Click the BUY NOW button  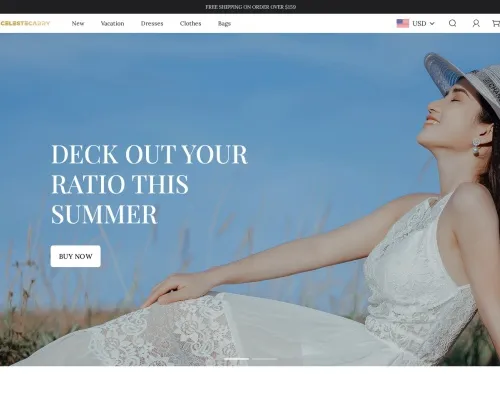76,256
